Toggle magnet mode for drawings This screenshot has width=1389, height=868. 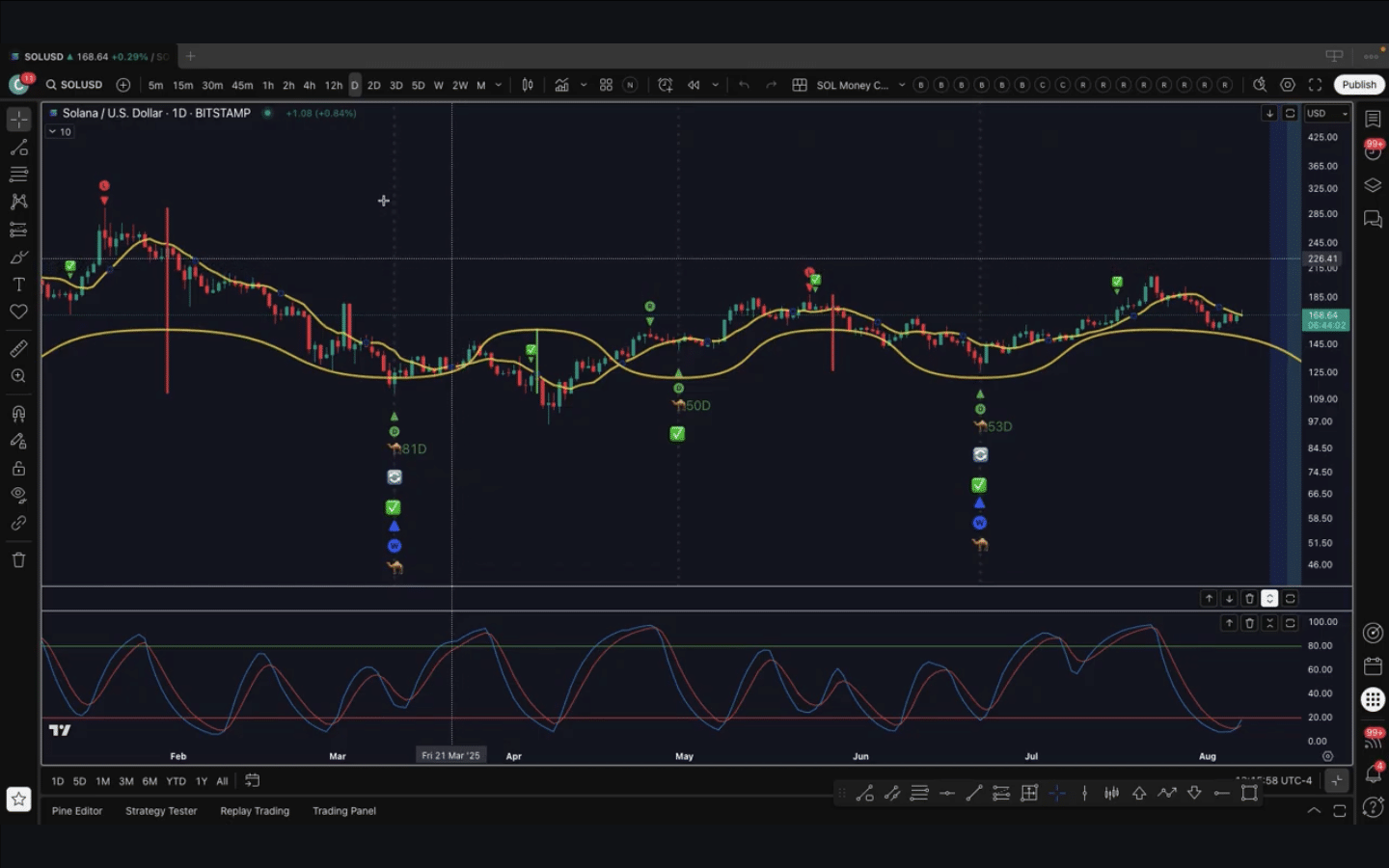[18, 414]
